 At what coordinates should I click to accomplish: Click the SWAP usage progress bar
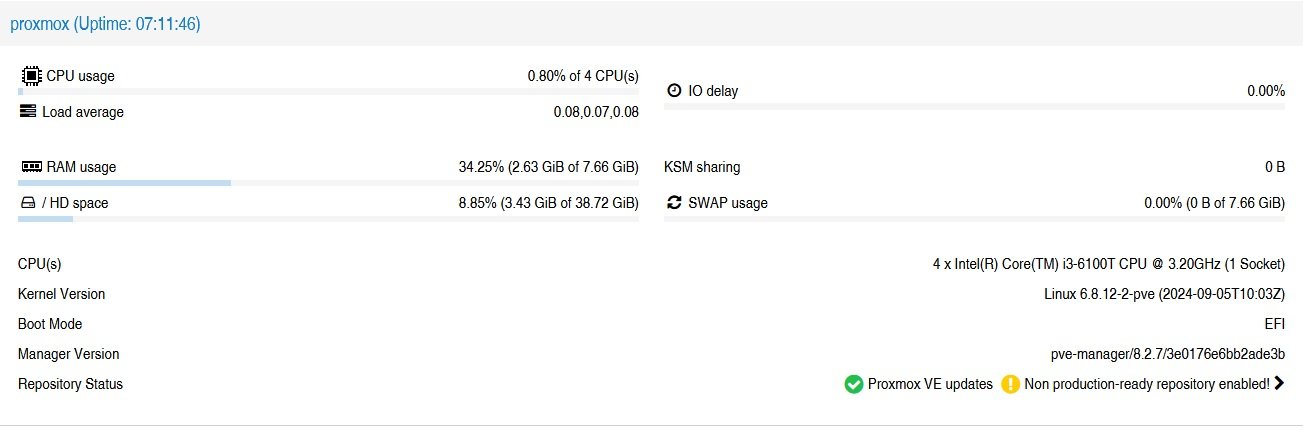[x=974, y=219]
